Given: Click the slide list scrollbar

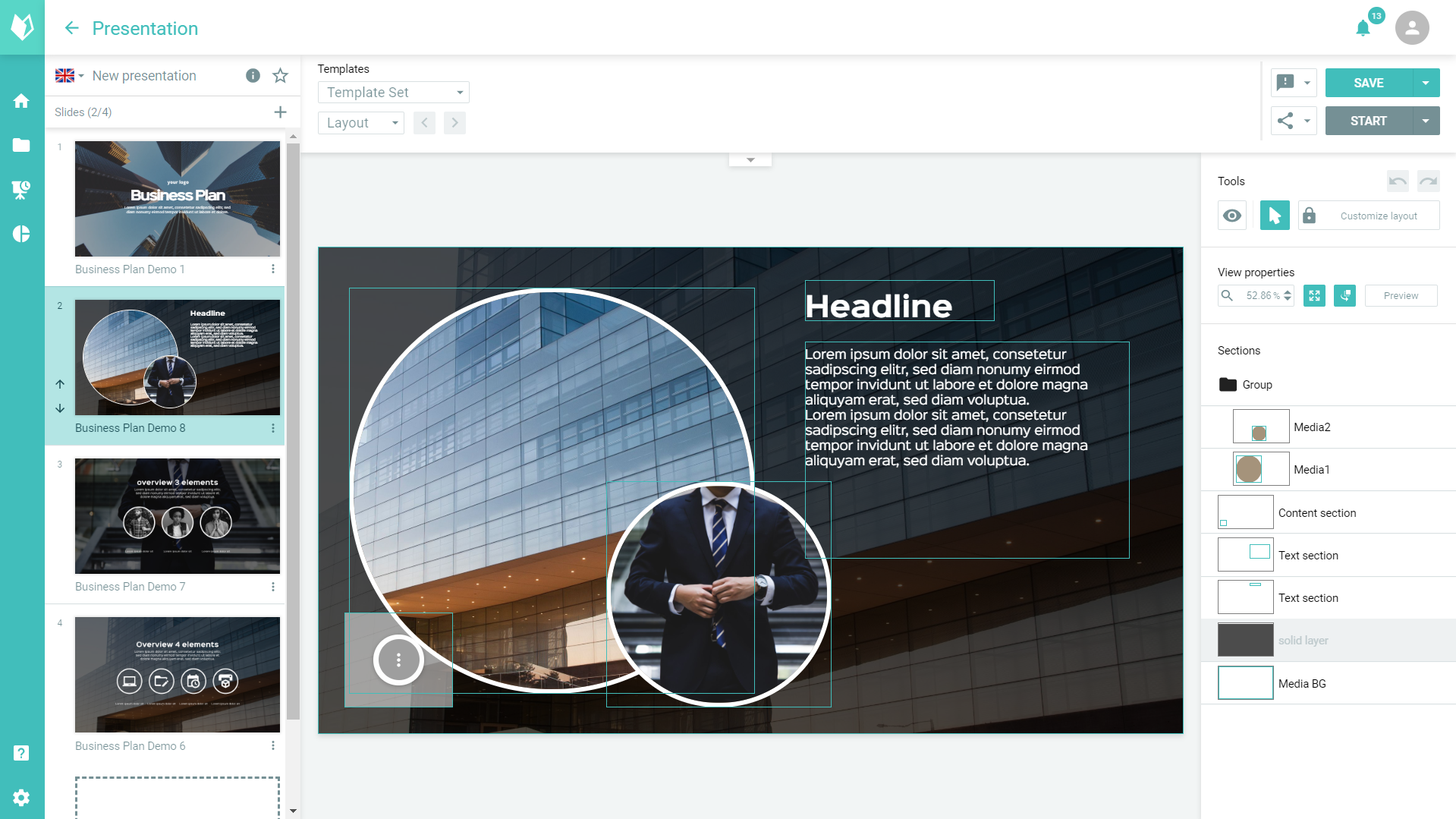Looking at the screenshot, I should [x=293, y=431].
